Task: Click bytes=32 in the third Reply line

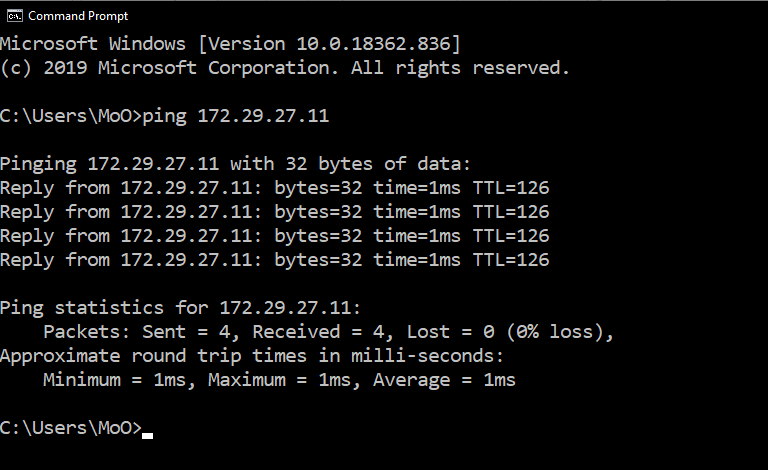Action: (318, 236)
